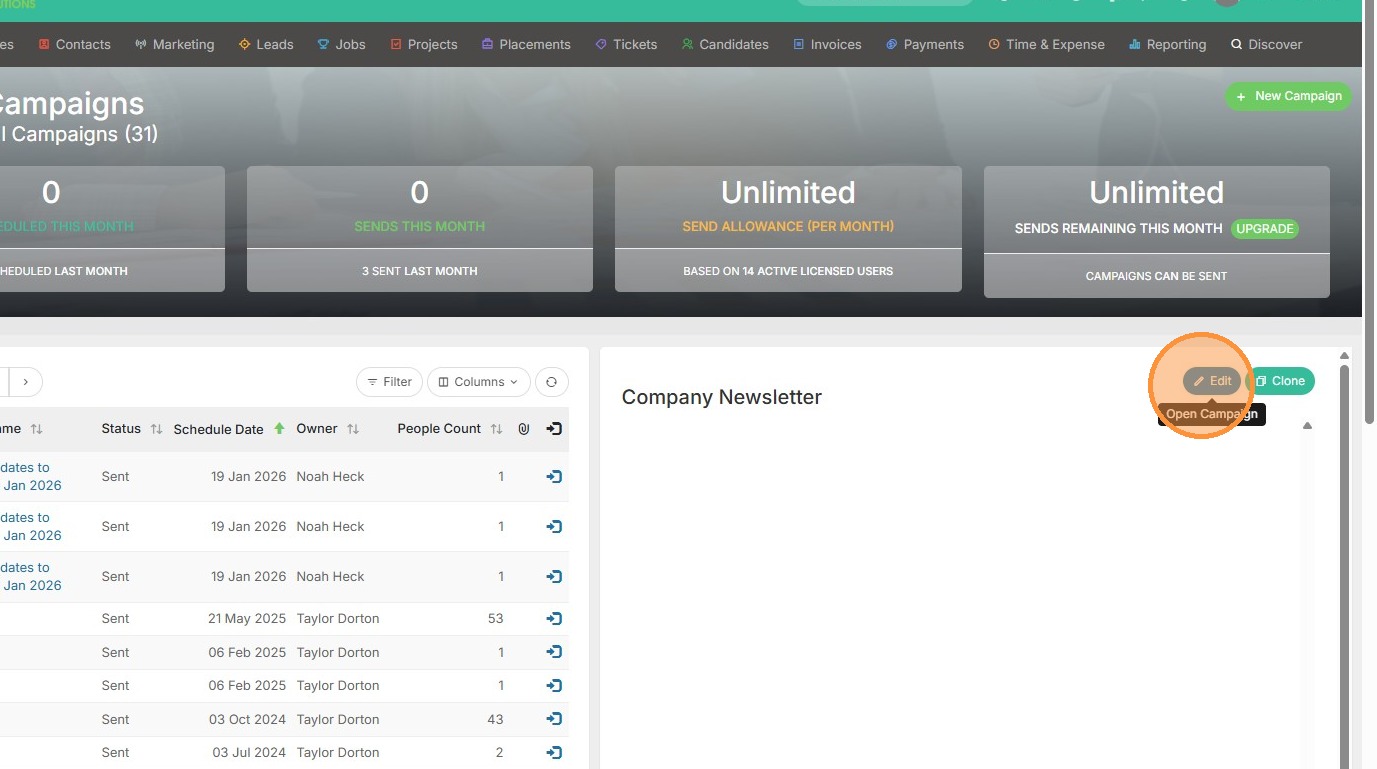
Task: Click the 21 May 2025 schedule date cell
Action: 247,619
